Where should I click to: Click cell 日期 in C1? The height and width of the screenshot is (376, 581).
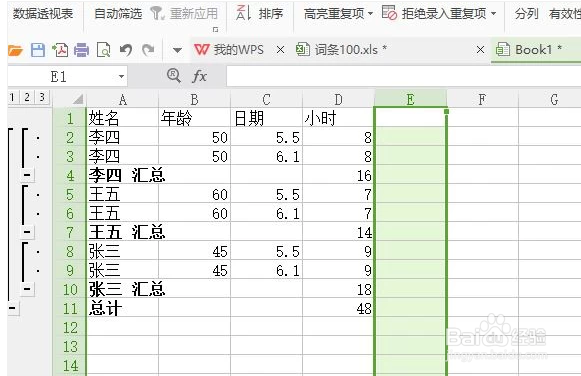click(266, 118)
